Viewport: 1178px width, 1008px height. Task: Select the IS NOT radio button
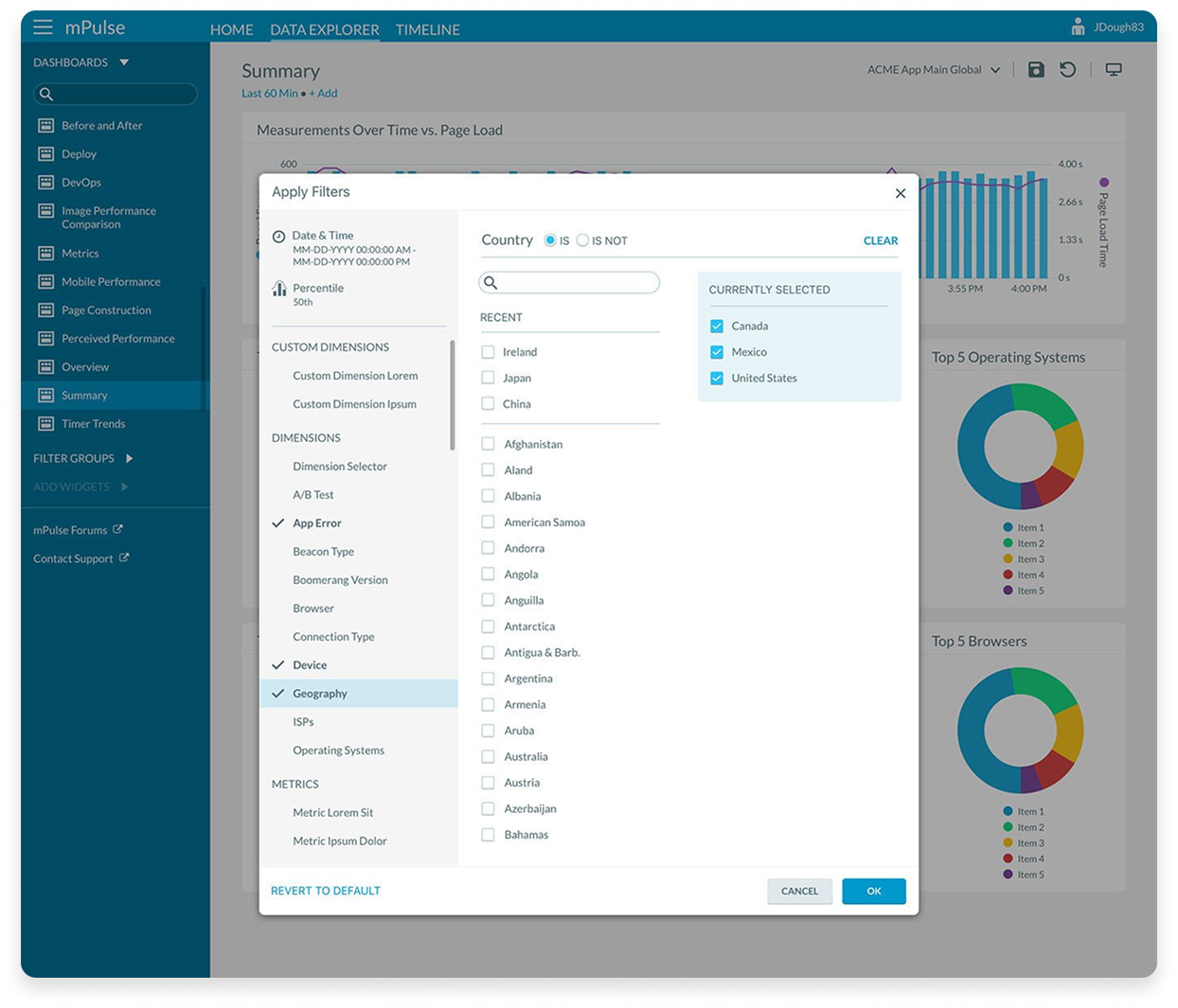(x=582, y=240)
